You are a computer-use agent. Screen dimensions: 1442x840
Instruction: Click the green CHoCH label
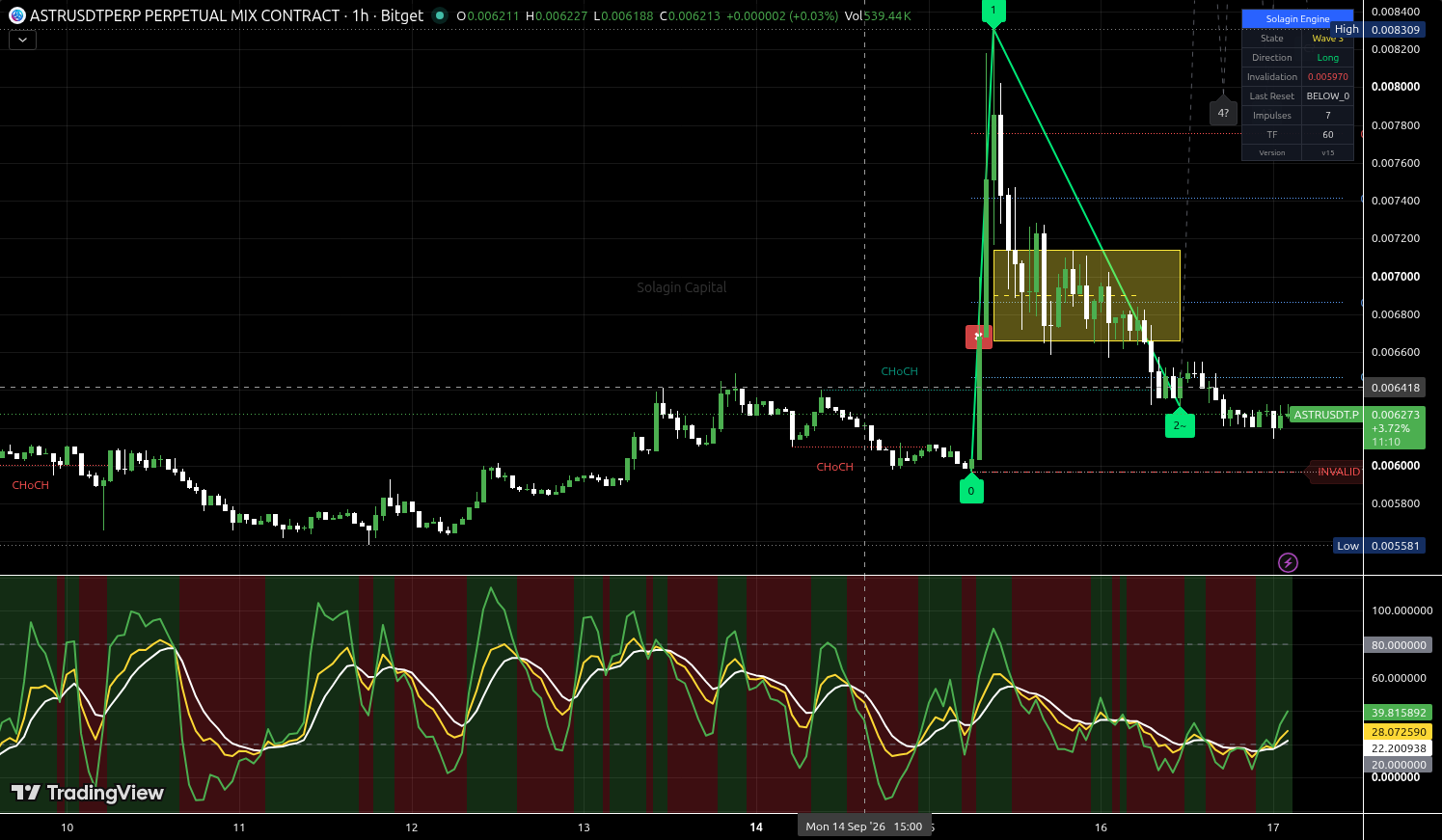tap(899, 371)
